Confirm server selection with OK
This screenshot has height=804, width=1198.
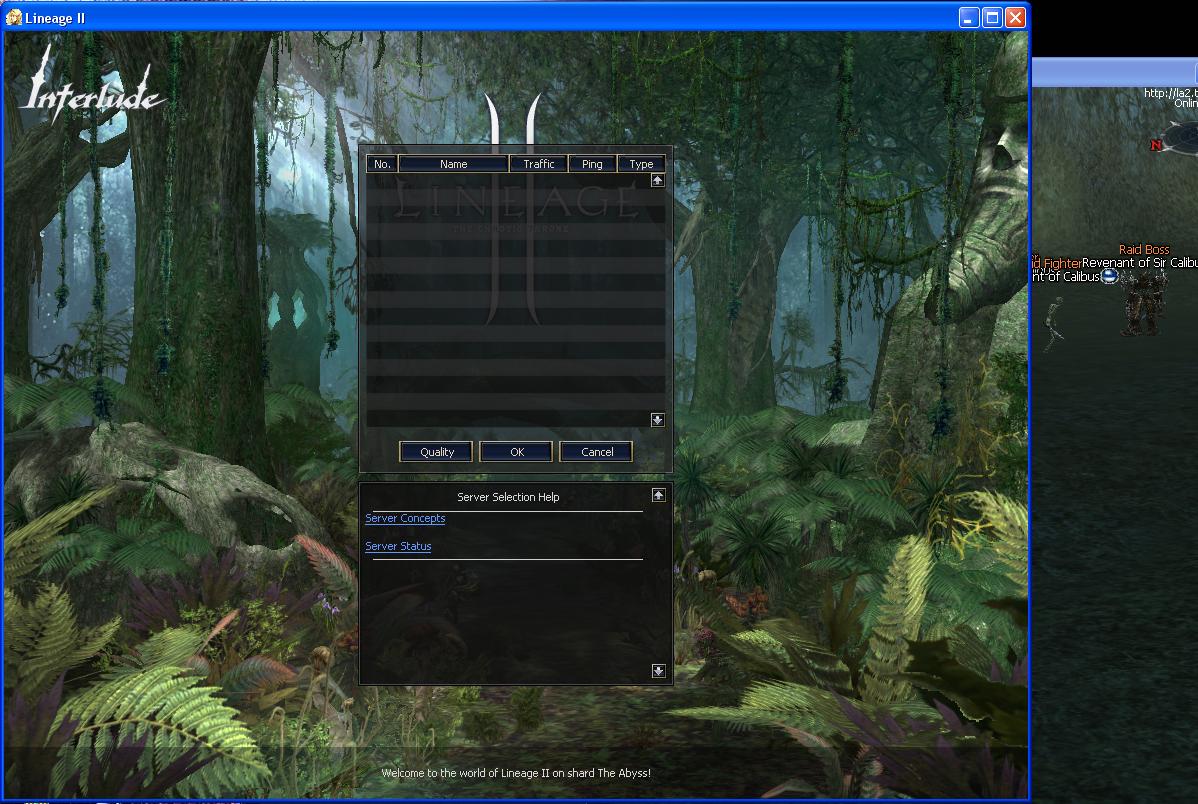click(x=516, y=452)
